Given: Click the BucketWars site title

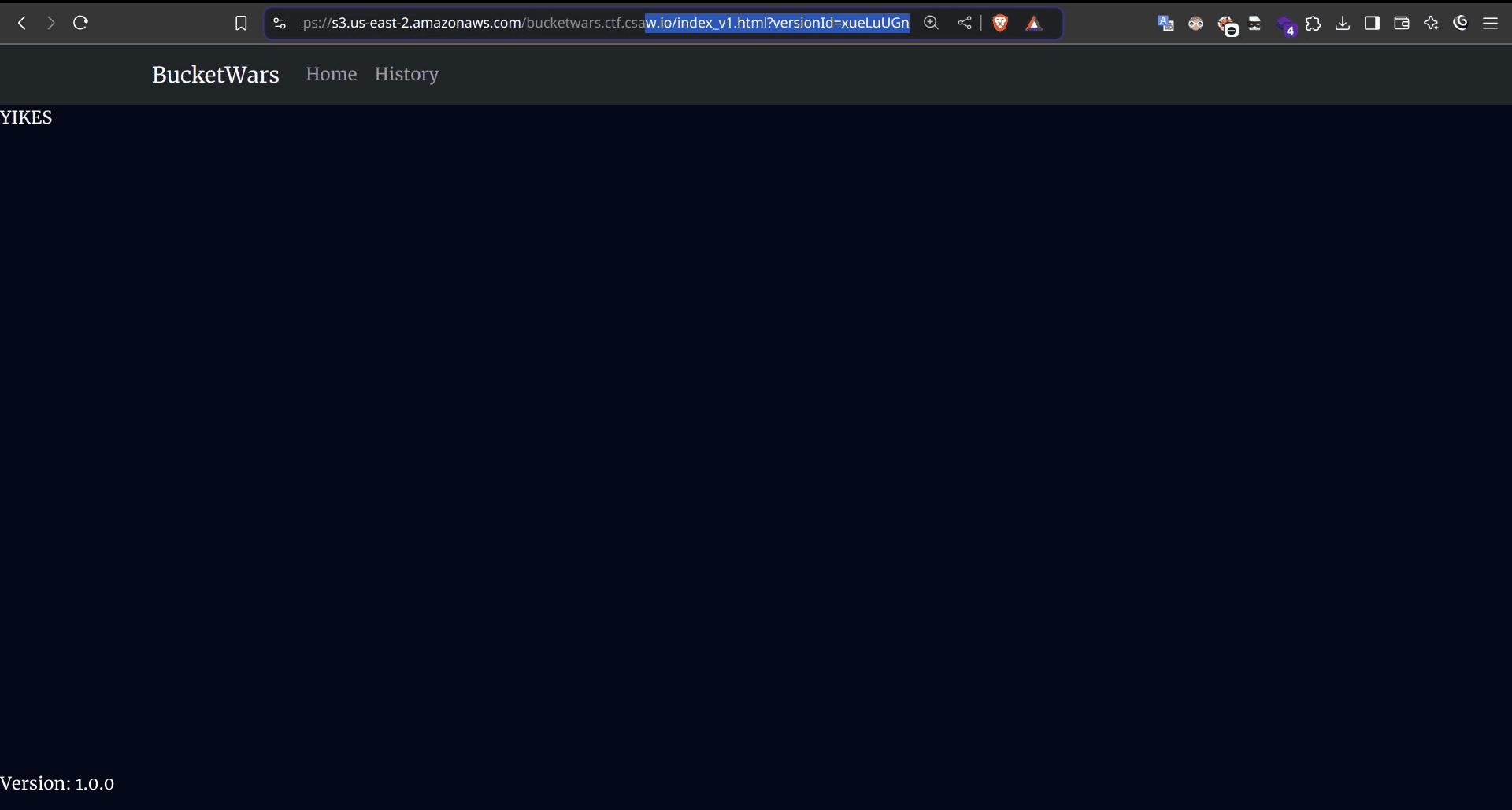Looking at the screenshot, I should [215, 75].
